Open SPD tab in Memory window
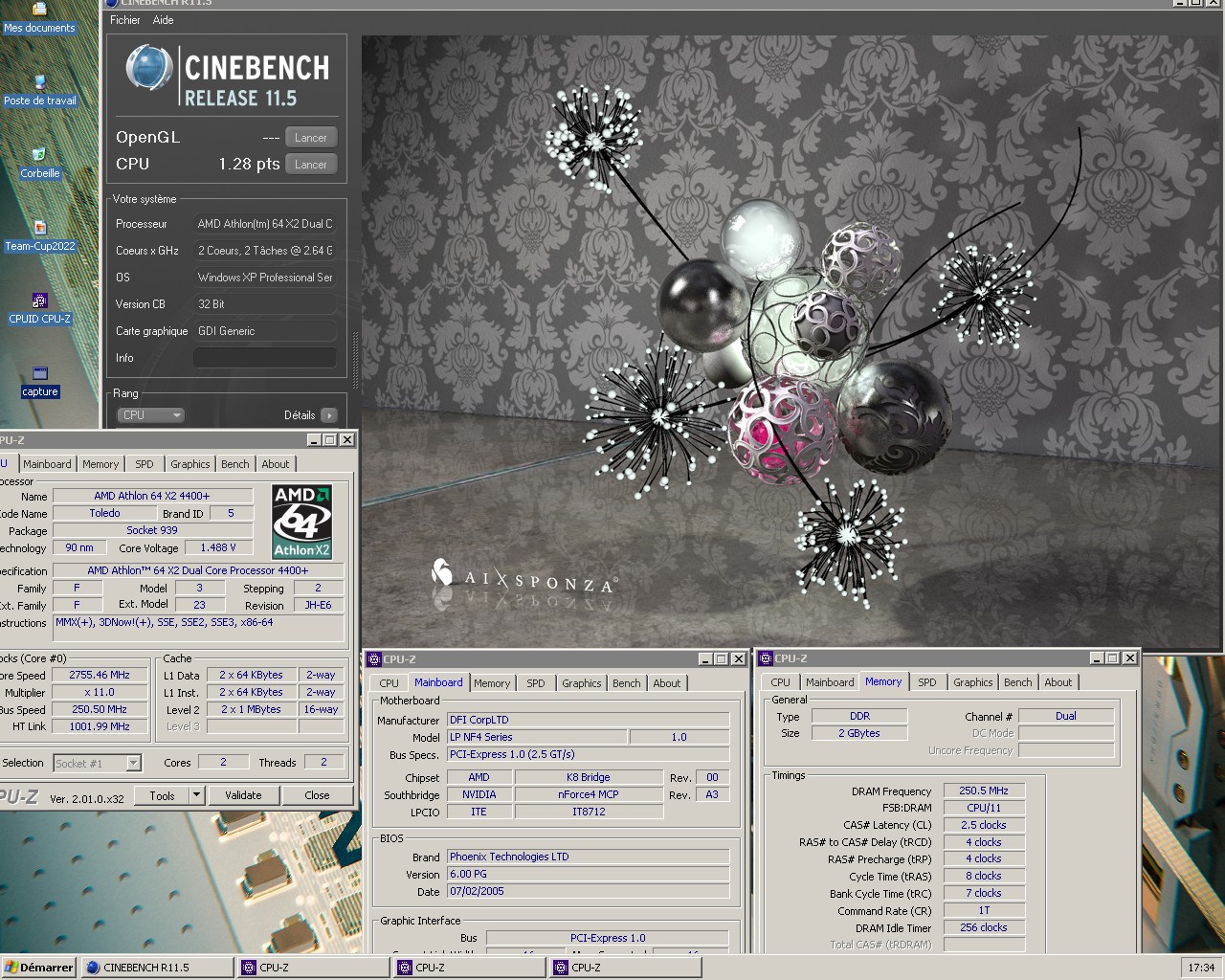Screen dimensions: 1225x980 [927, 682]
